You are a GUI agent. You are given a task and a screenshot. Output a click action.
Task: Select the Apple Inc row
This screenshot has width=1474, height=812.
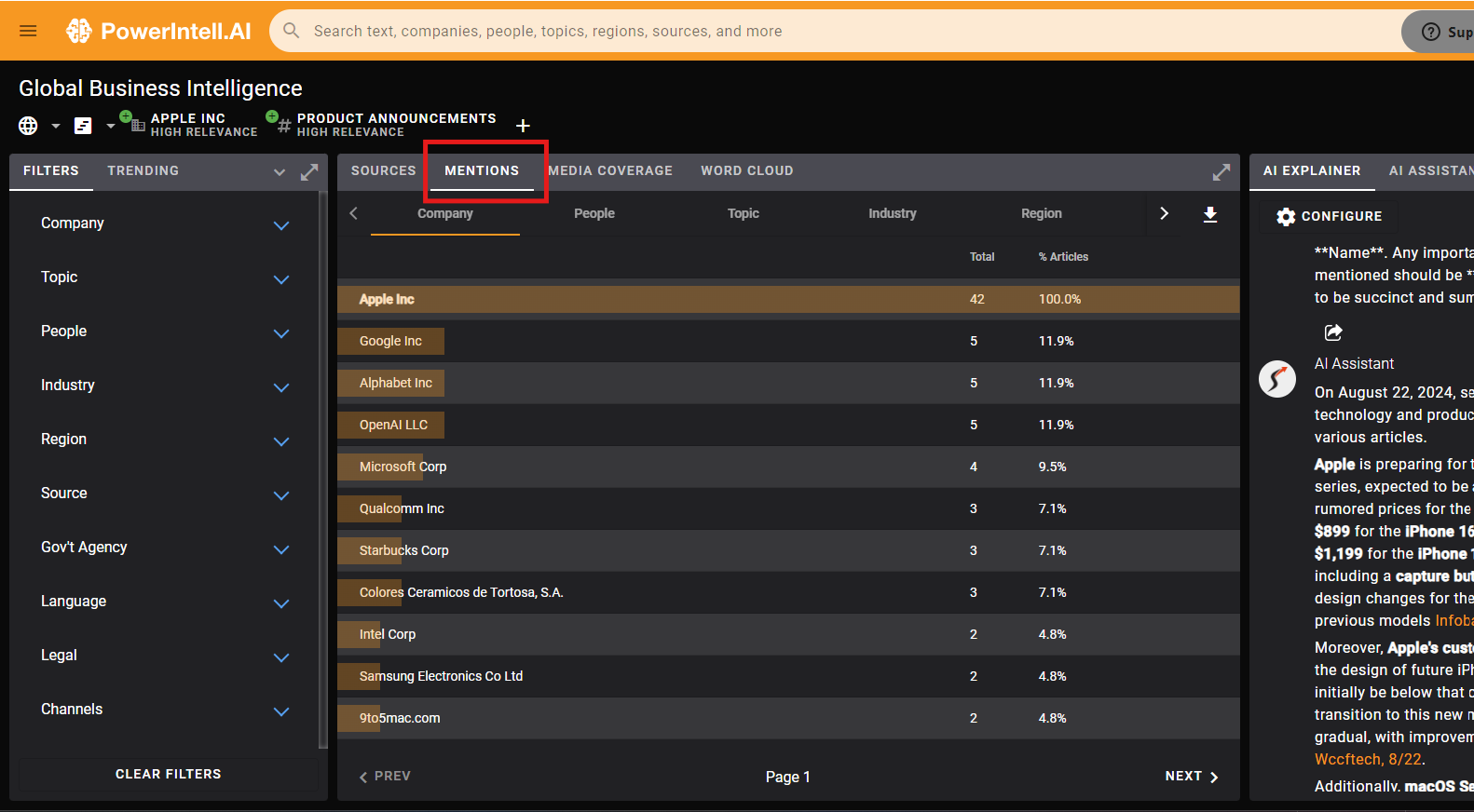(x=788, y=300)
